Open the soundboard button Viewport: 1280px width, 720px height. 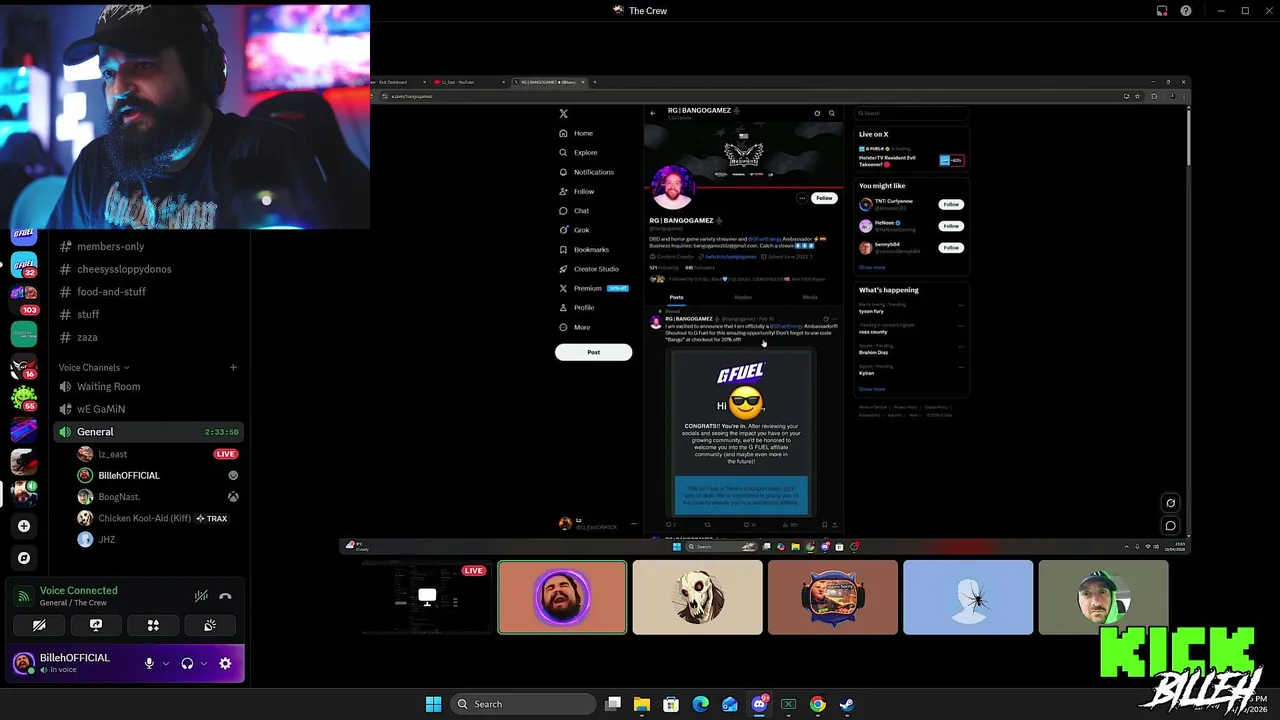pyautogui.click(x=210, y=625)
